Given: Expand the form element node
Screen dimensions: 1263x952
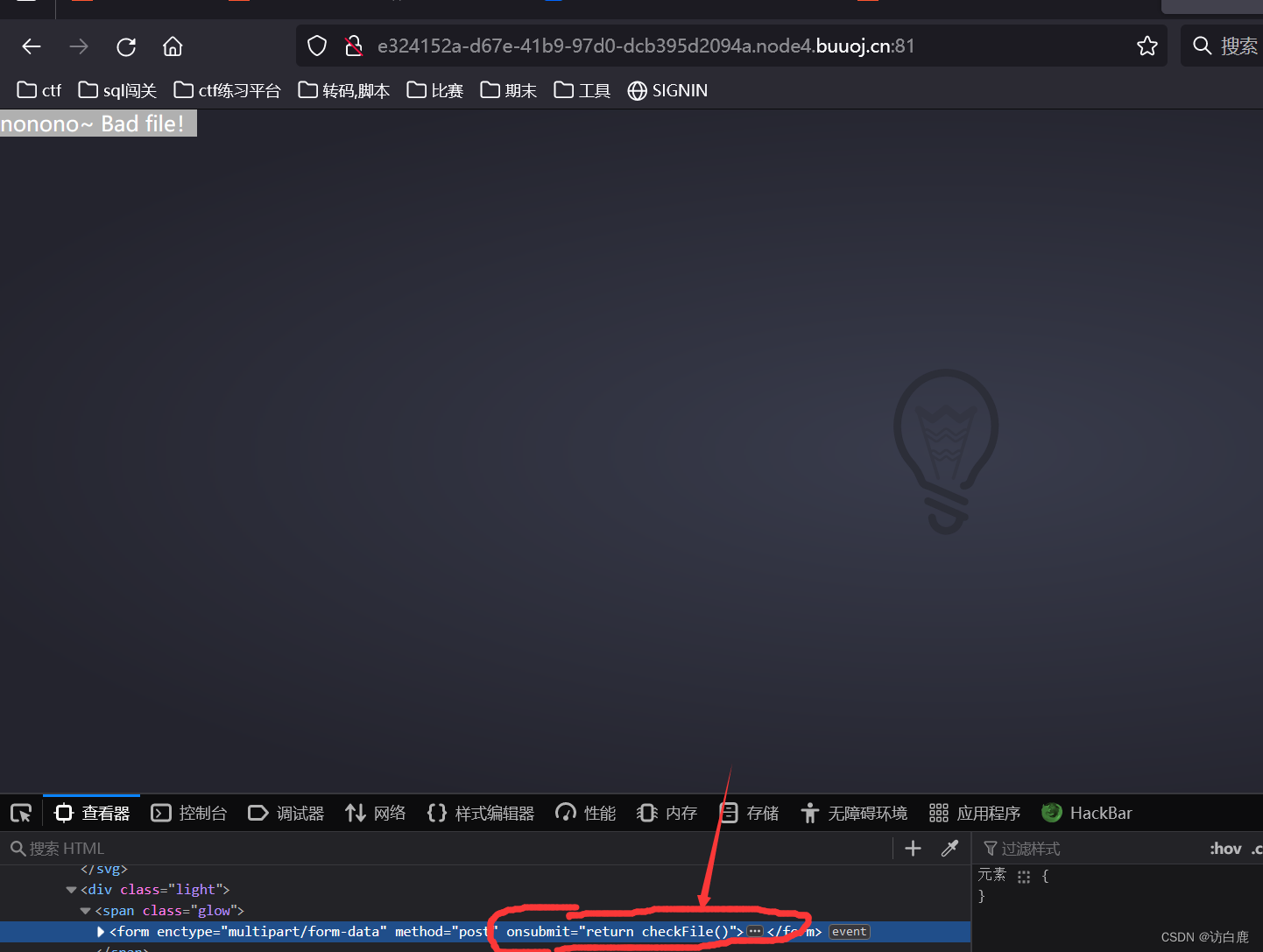Looking at the screenshot, I should (101, 932).
